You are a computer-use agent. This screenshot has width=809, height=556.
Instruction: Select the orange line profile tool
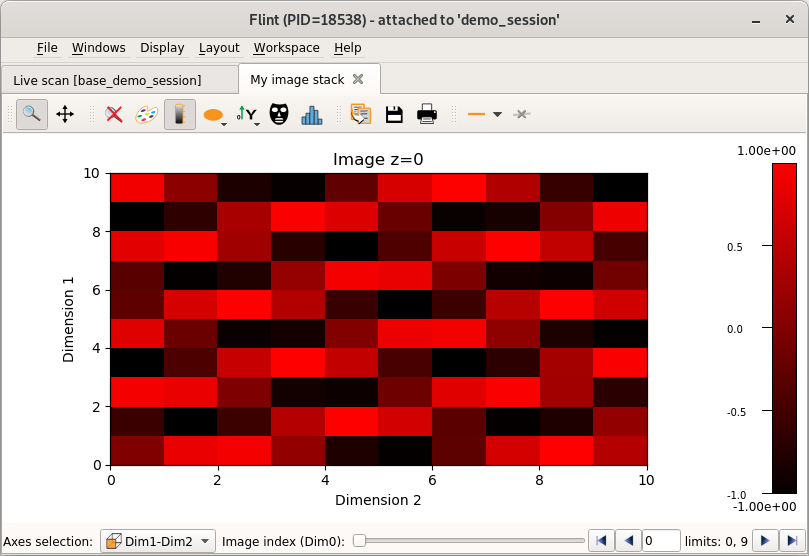pos(476,114)
